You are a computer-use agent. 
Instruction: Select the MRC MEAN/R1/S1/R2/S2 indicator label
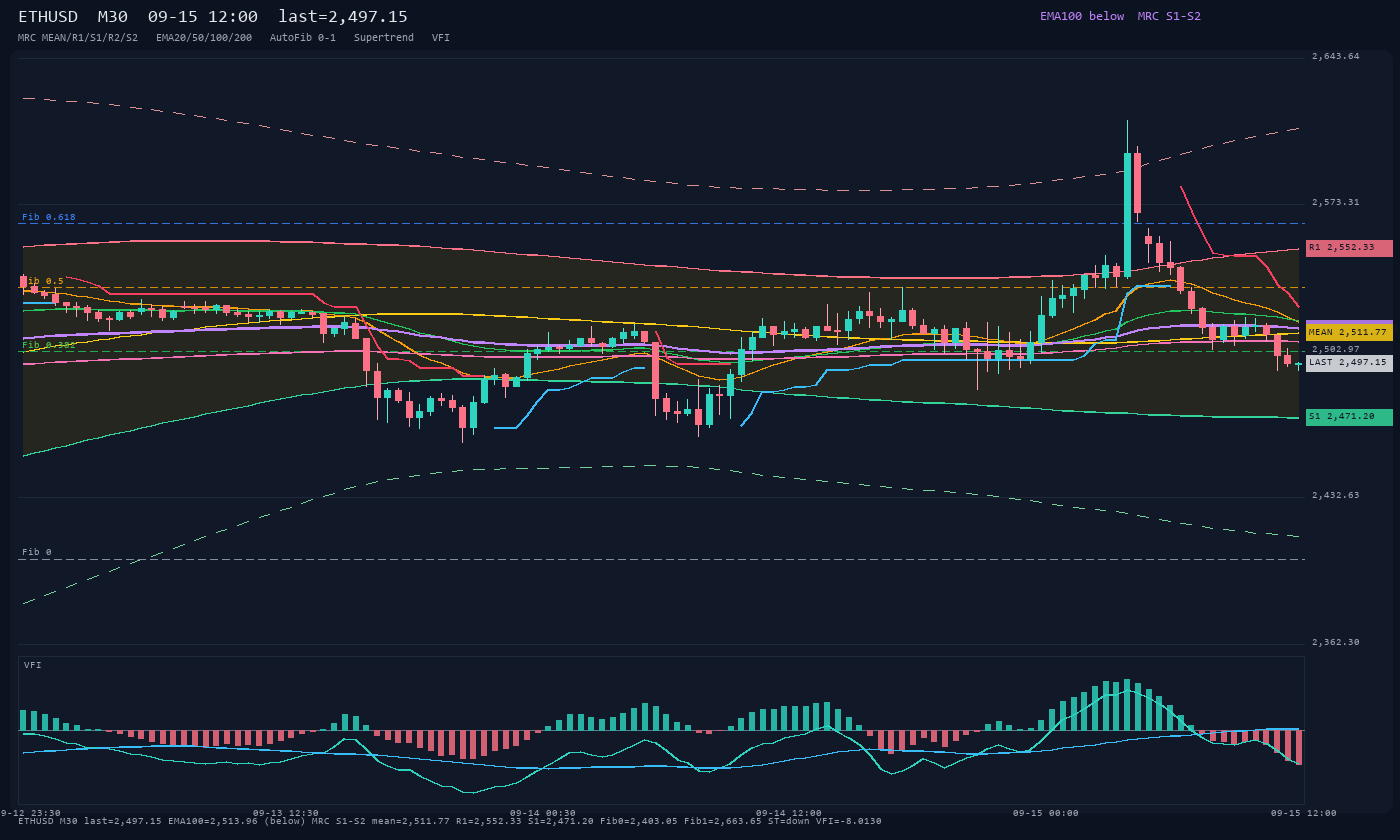78,38
